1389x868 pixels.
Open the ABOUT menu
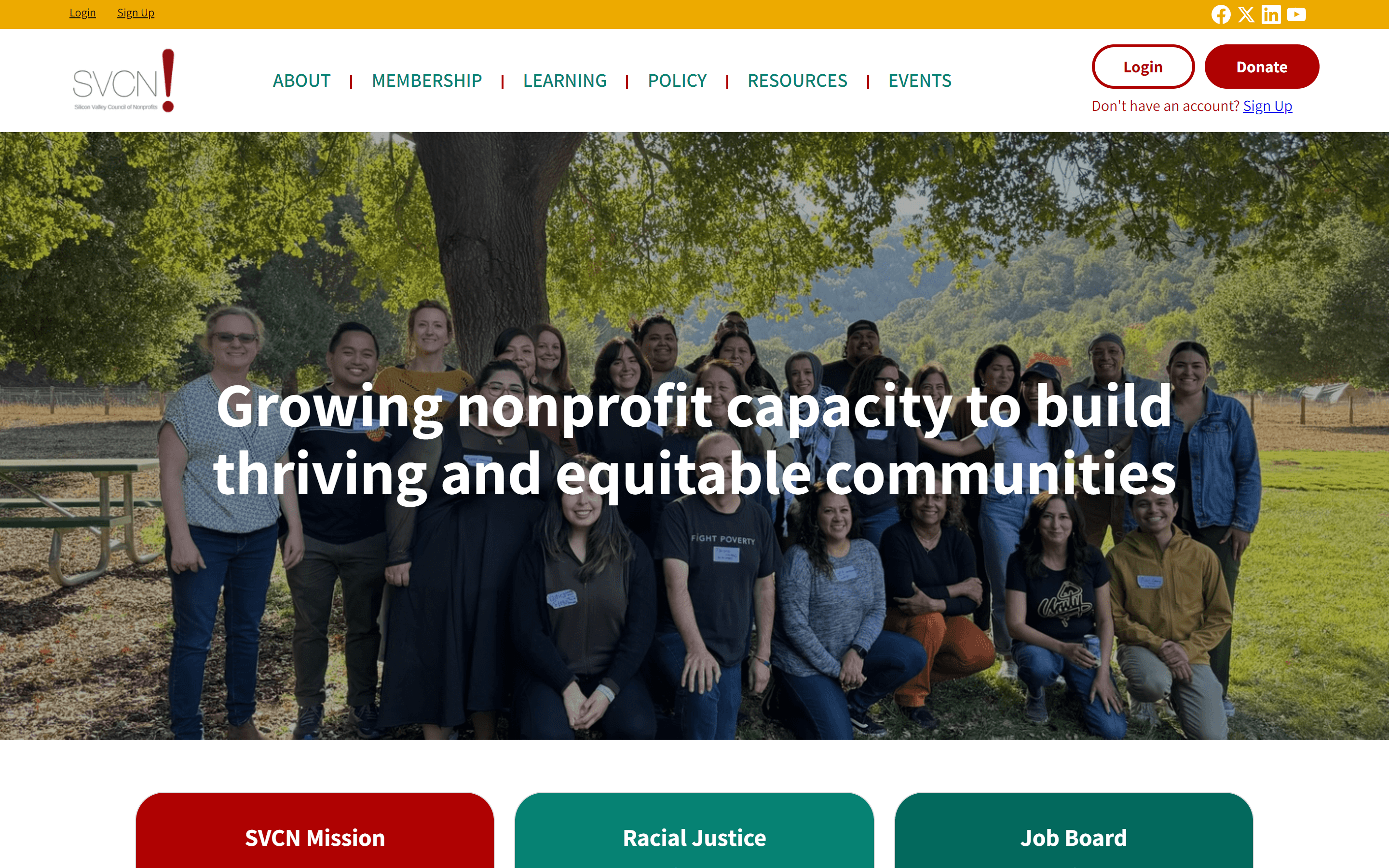[x=301, y=81]
